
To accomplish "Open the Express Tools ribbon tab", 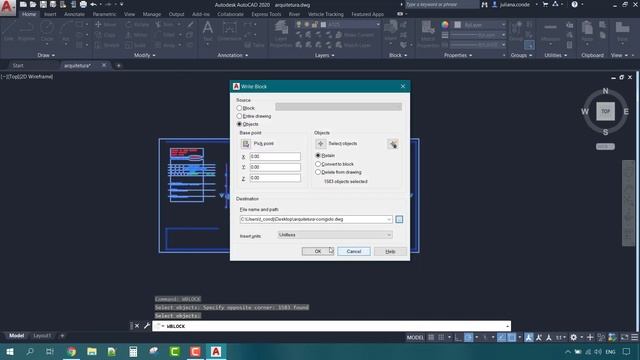I will tap(266, 14).
